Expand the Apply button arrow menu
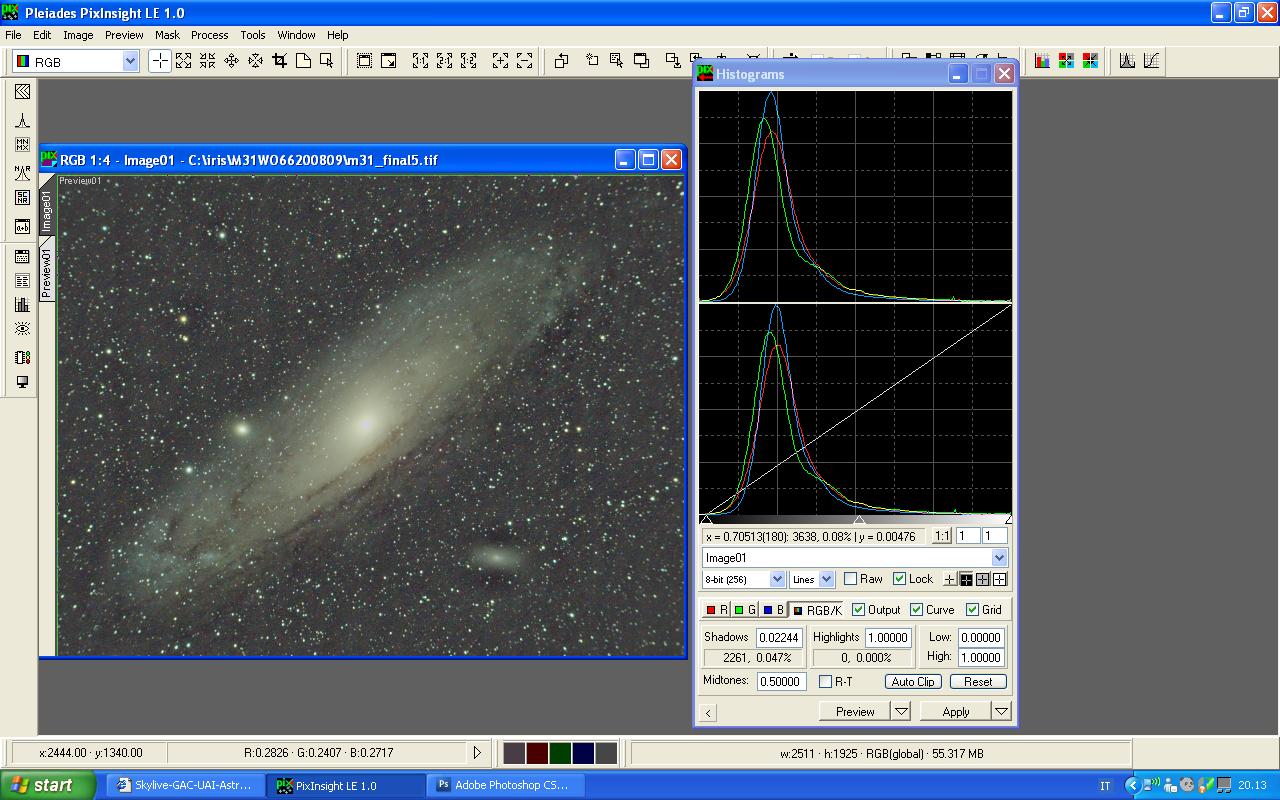1280x800 pixels. coord(1001,711)
